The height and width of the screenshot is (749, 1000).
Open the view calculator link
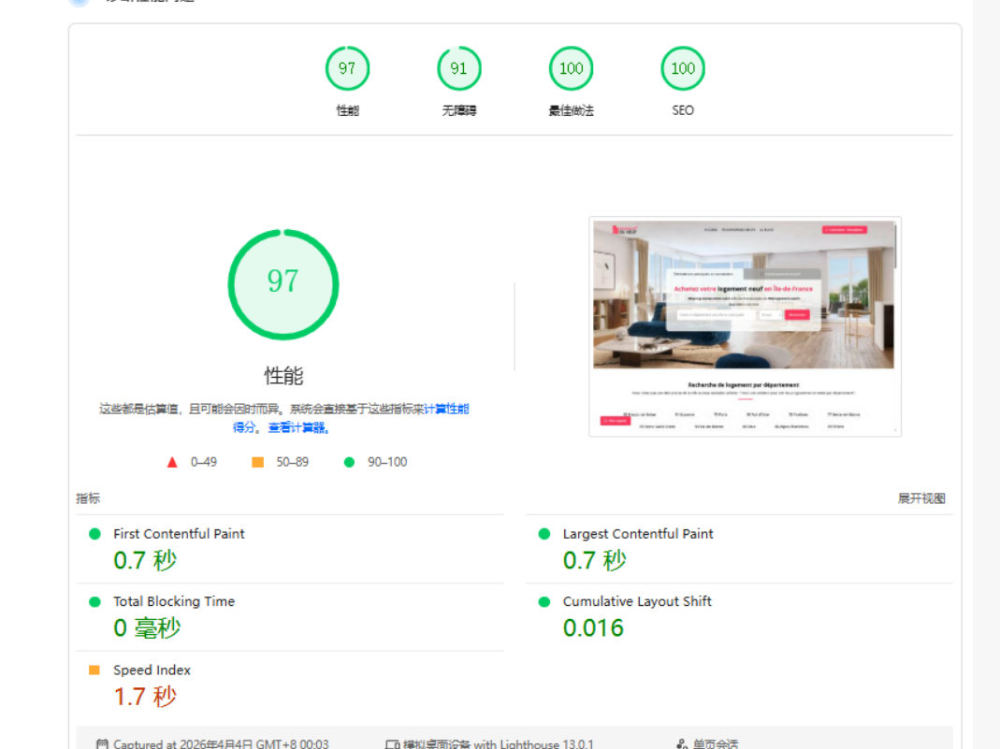point(298,427)
